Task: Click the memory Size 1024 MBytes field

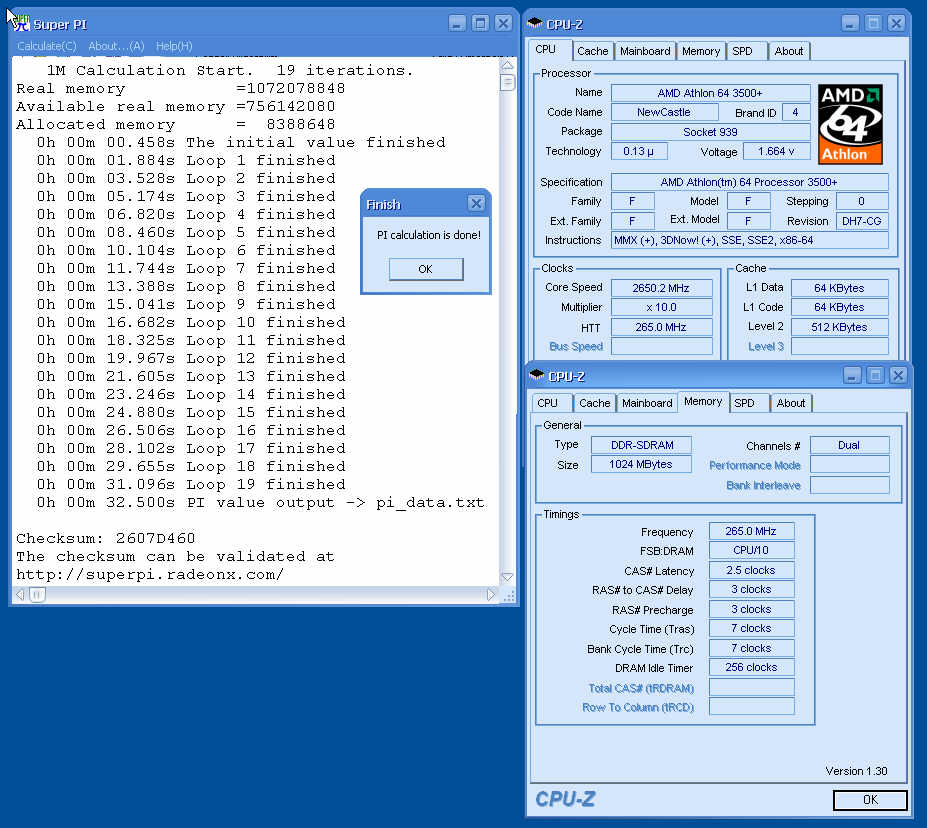Action: [642, 465]
